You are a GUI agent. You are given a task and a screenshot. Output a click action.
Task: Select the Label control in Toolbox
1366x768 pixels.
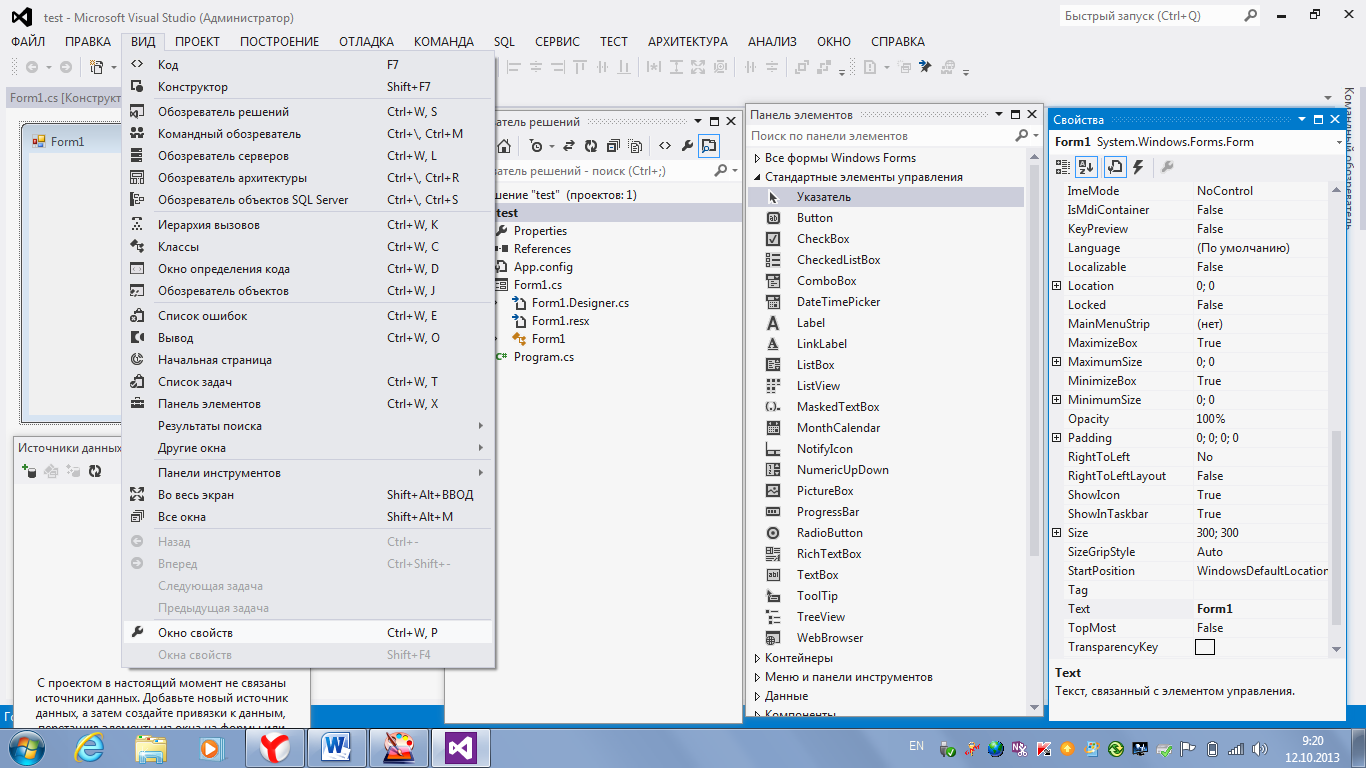[886, 323]
